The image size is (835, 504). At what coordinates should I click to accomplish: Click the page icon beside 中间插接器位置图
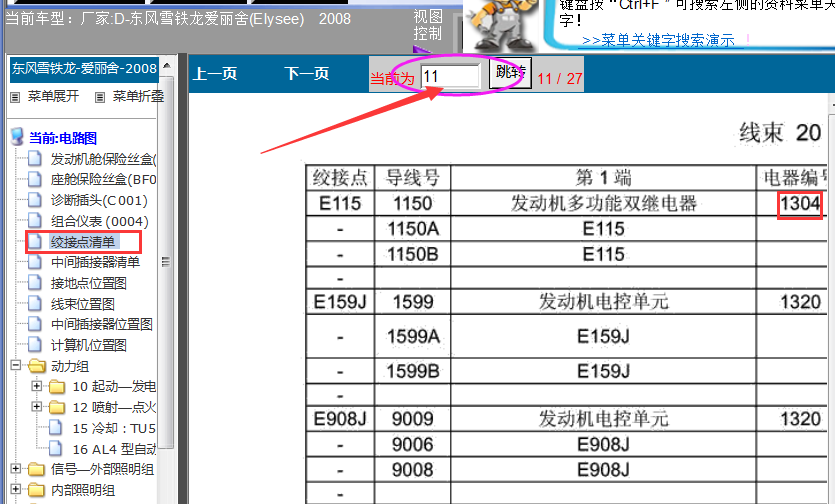pos(35,324)
